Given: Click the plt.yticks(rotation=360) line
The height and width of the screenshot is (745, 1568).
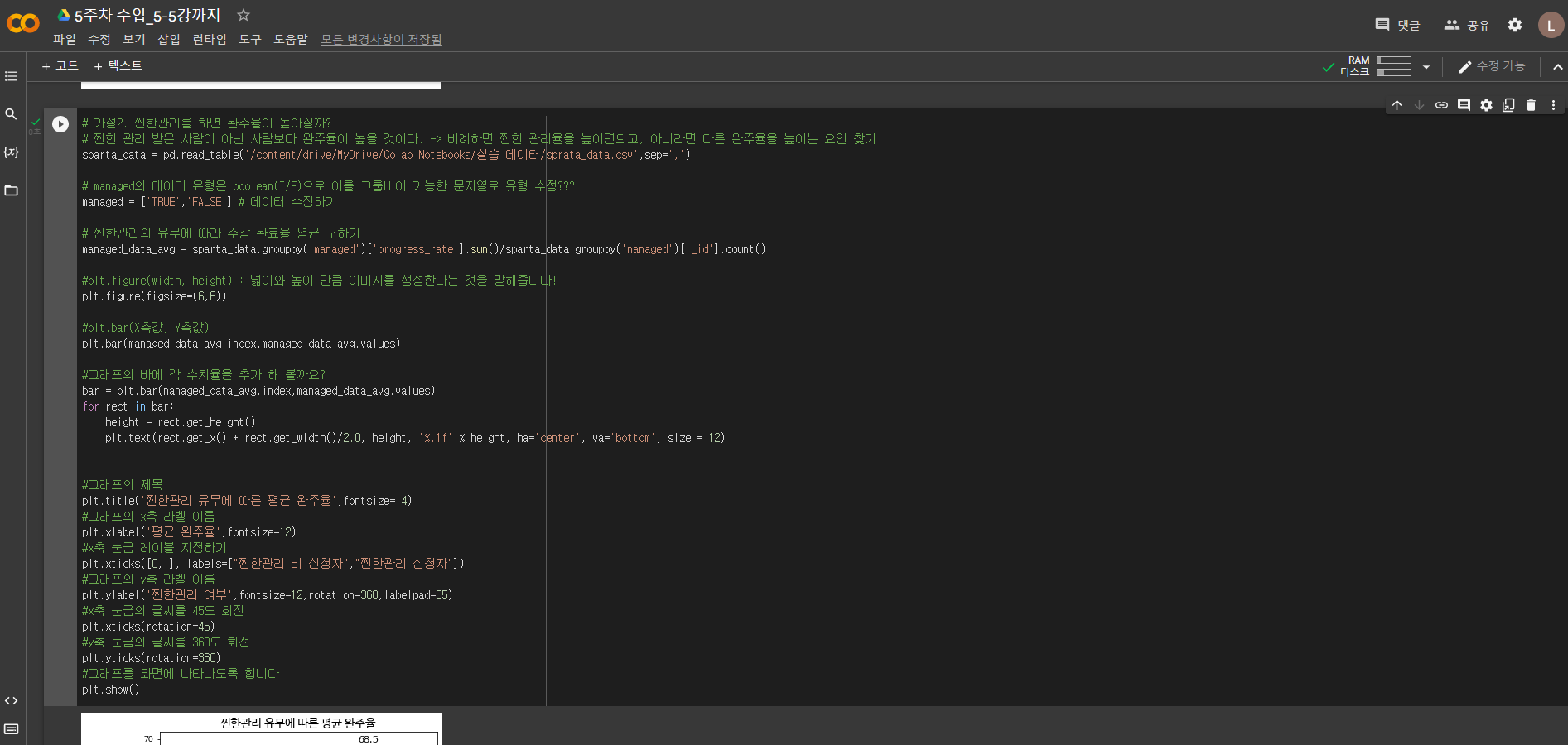Looking at the screenshot, I should click(x=151, y=658).
